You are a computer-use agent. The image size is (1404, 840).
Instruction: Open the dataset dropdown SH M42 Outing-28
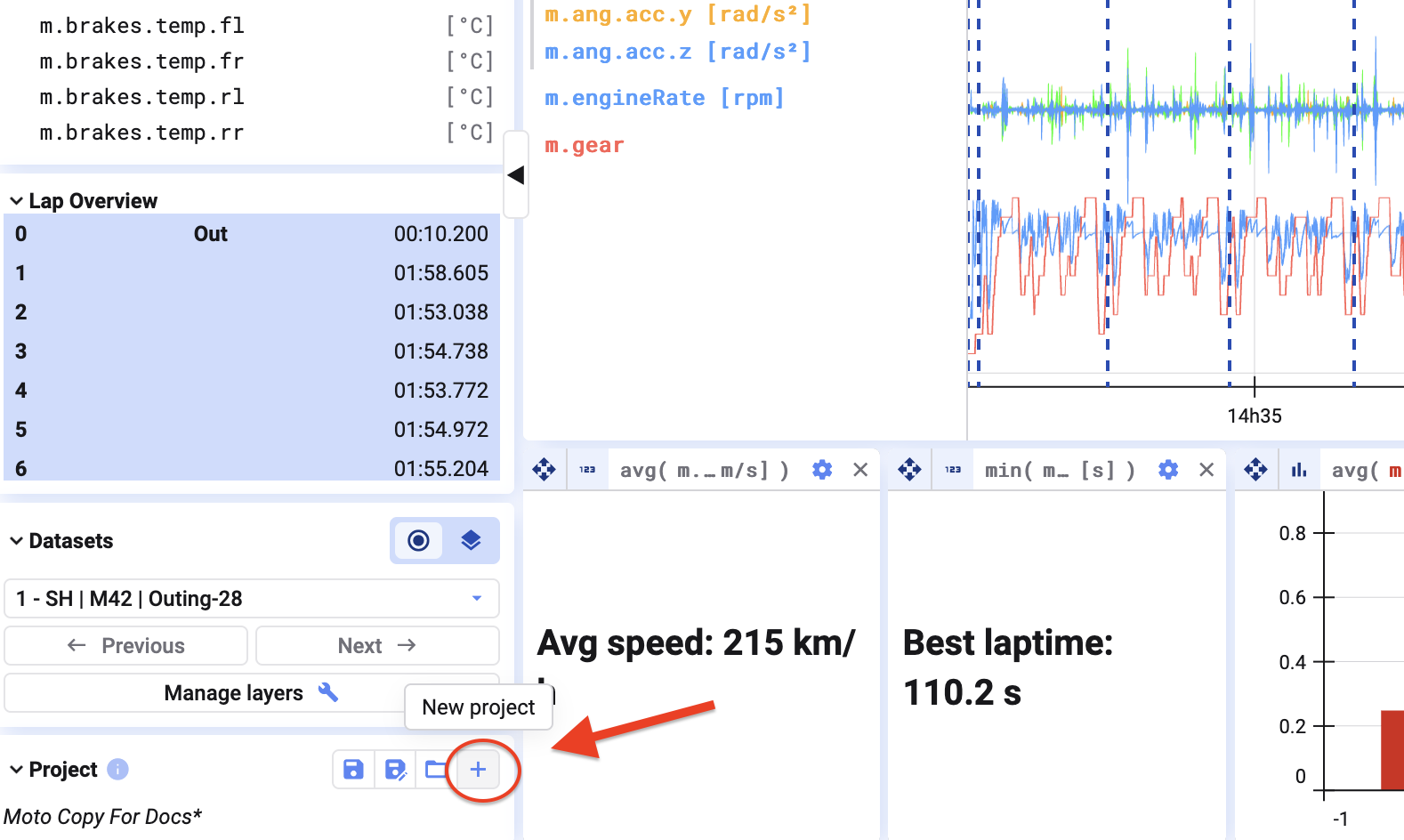coord(252,599)
